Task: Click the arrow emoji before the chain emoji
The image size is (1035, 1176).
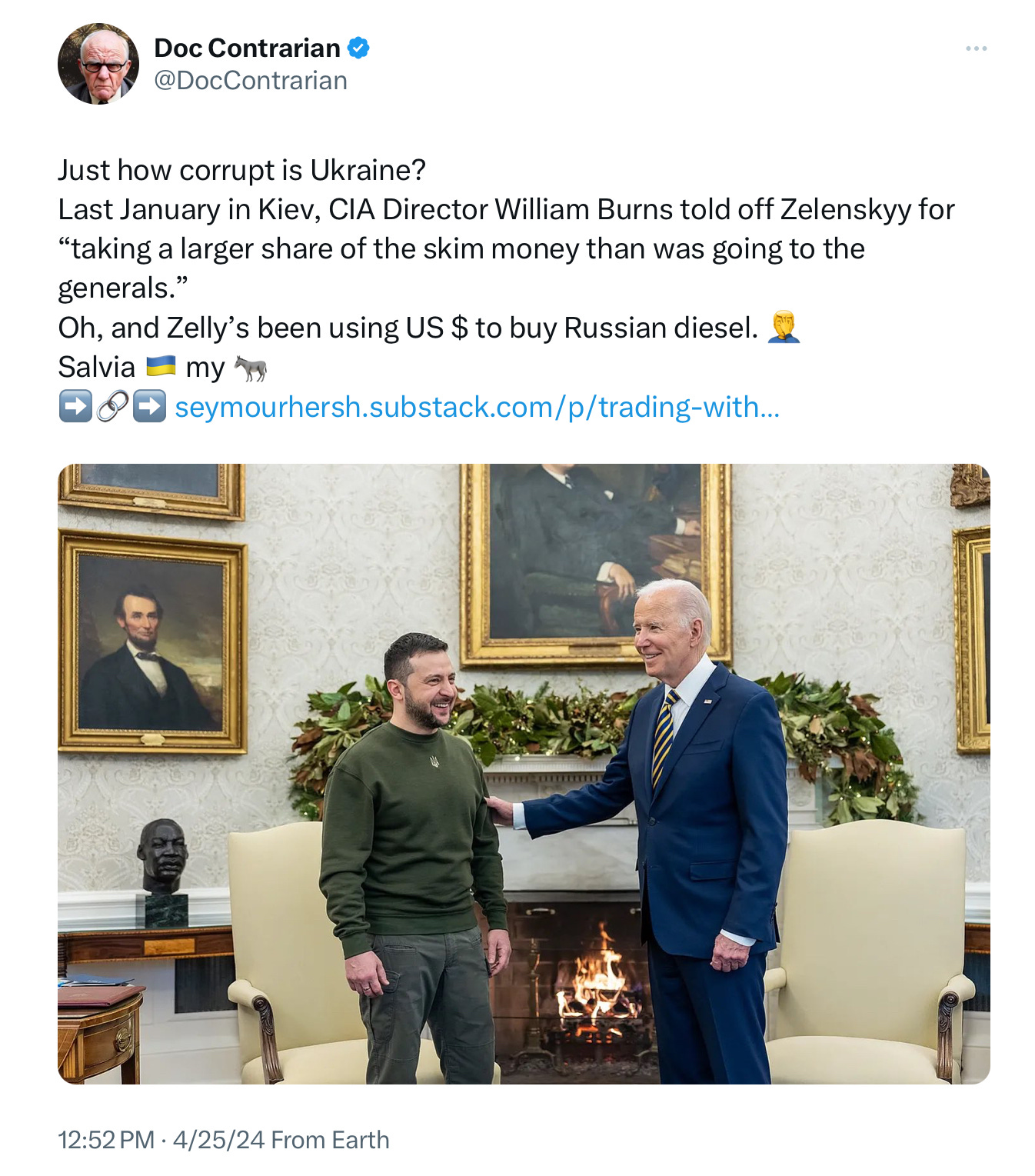Action: click(75, 406)
